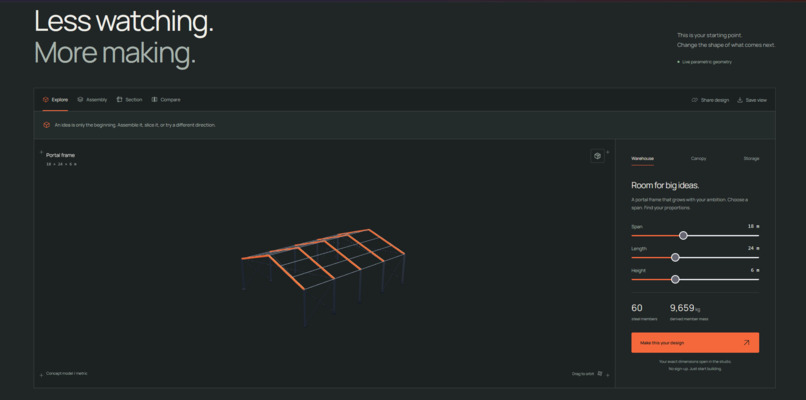Click the '18 × 24 × 6 m' dimensions text
This screenshot has height=400, width=806.
(x=61, y=164)
